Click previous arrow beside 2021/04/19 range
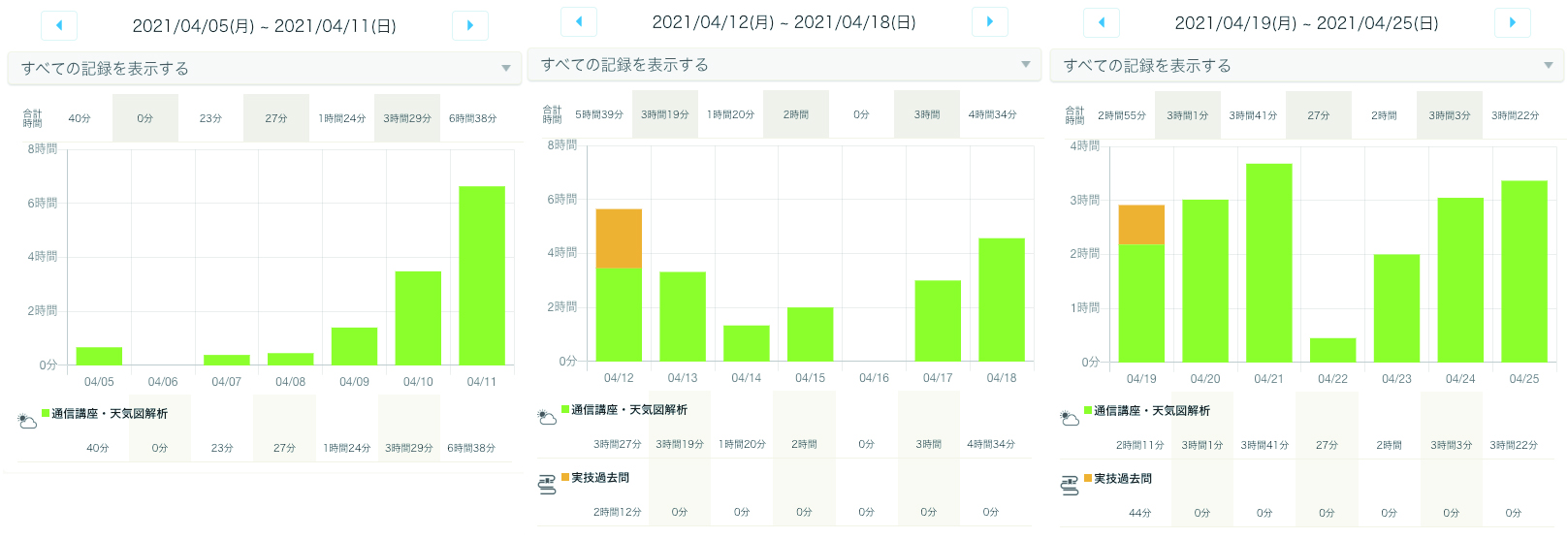The width and height of the screenshot is (1568, 539). click(x=1102, y=22)
